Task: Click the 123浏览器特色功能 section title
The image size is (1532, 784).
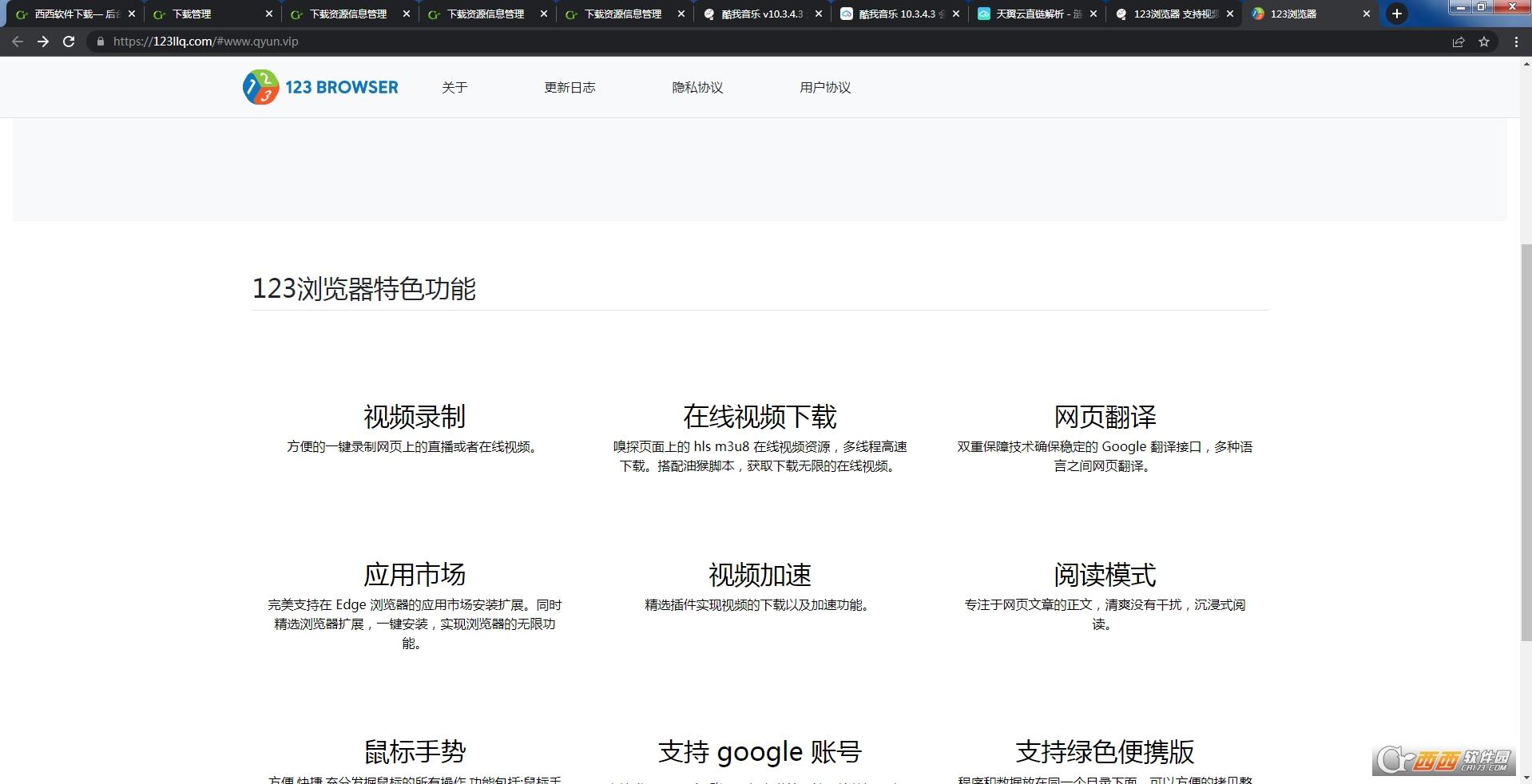Action: (x=364, y=288)
